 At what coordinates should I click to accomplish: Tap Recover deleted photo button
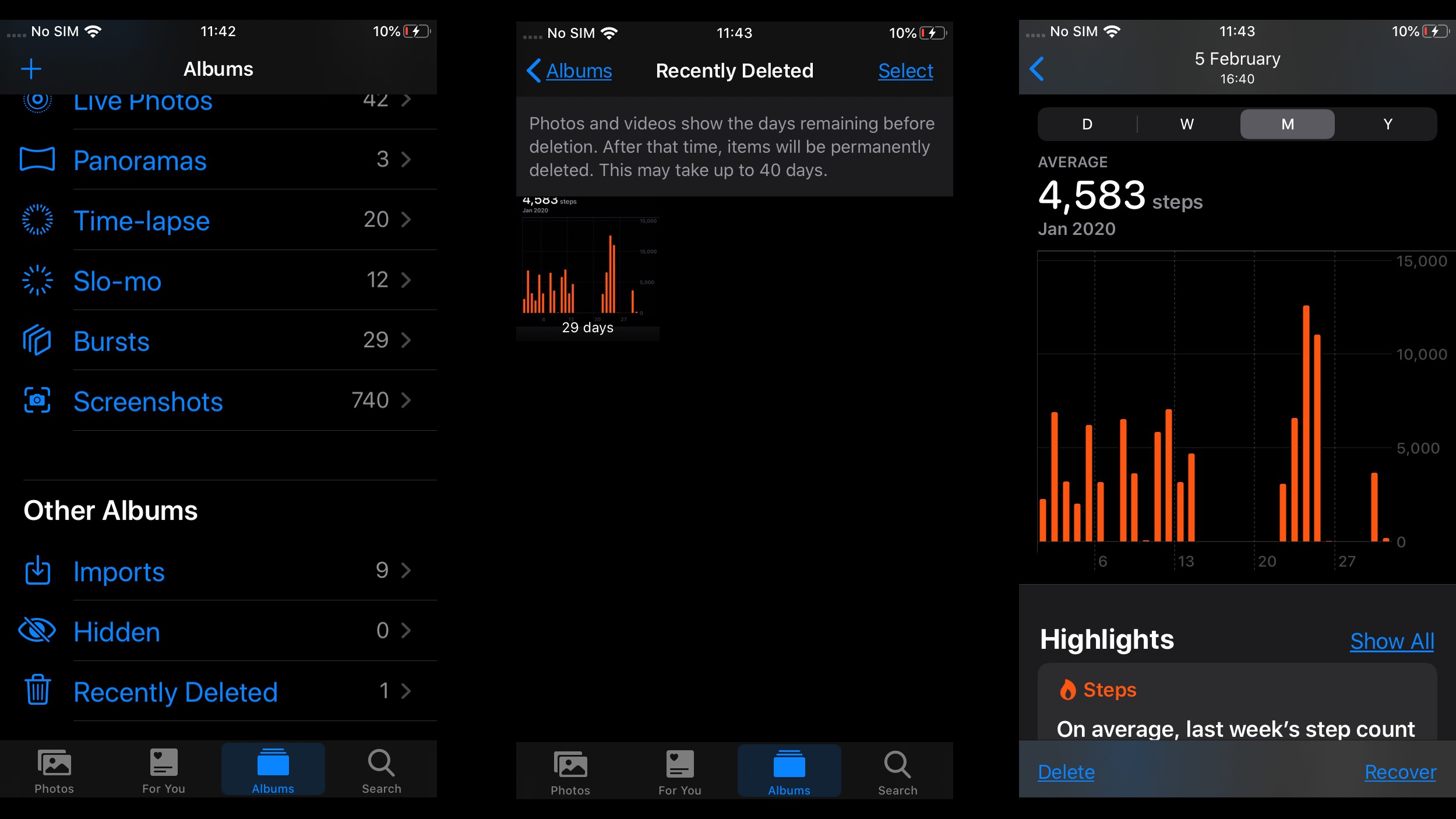coord(1399,770)
